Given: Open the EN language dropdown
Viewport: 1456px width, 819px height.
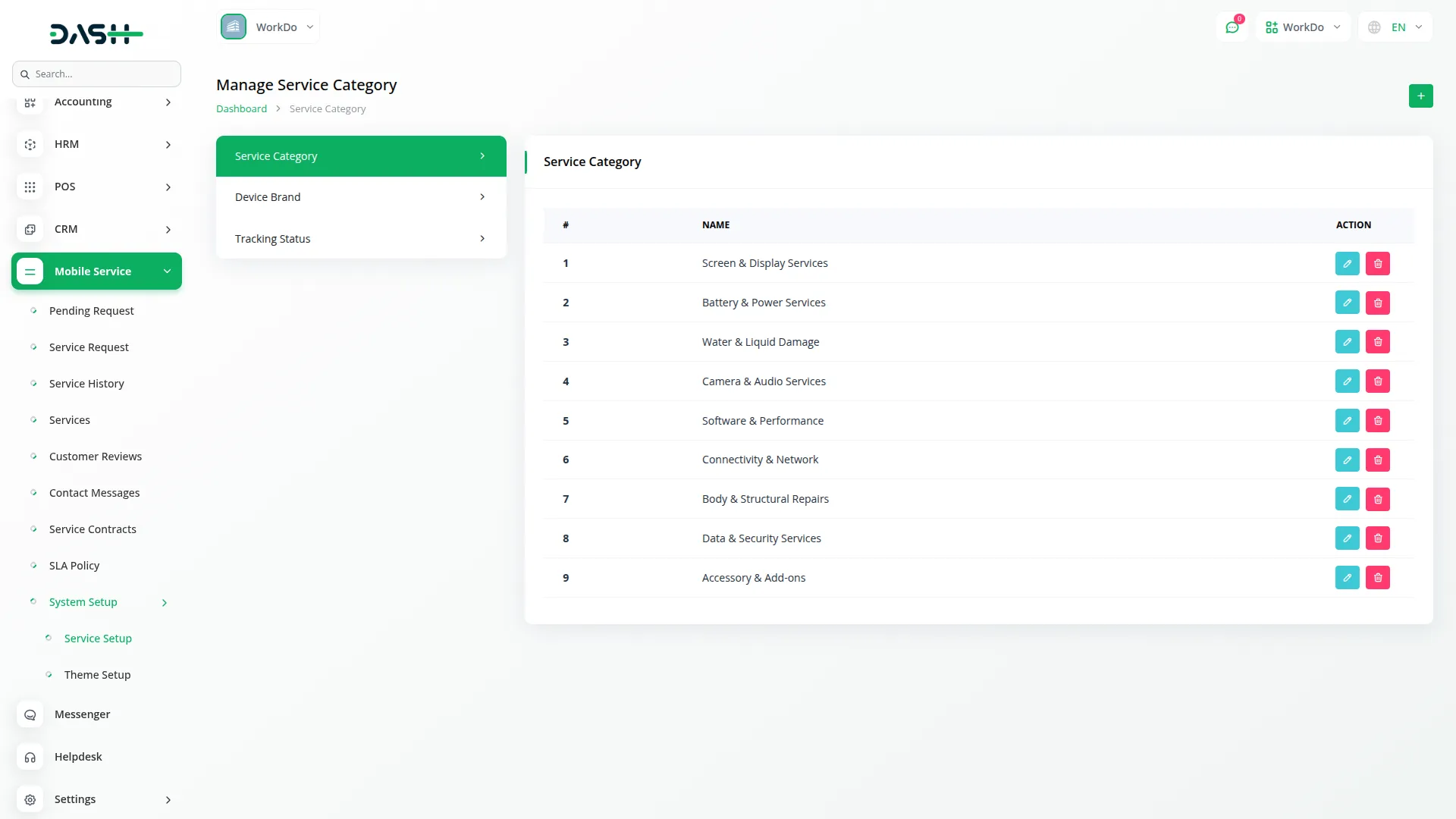Looking at the screenshot, I should 1395,27.
